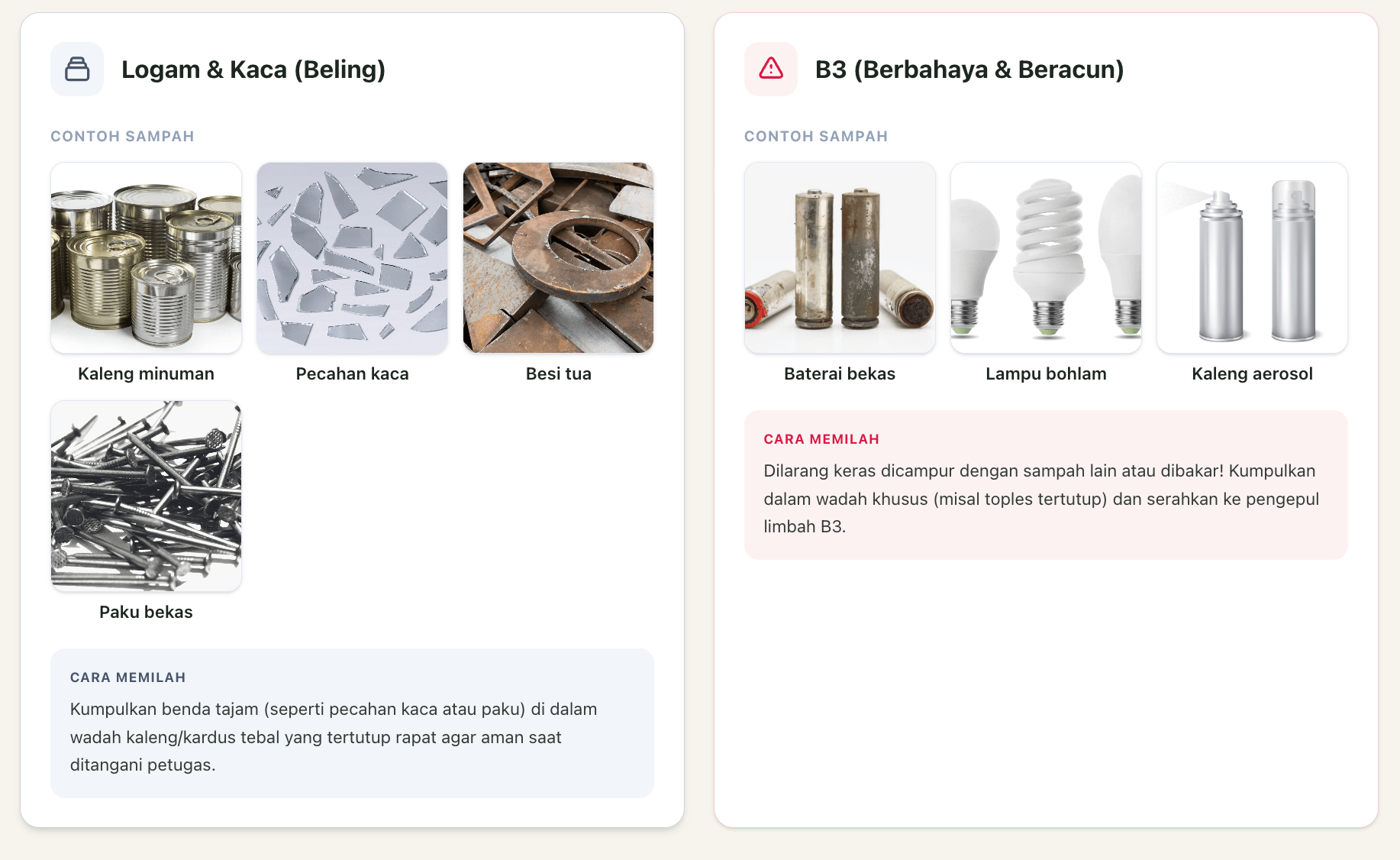Click the Lampu bohlam caption
The width and height of the screenshot is (1400, 860).
(1047, 373)
